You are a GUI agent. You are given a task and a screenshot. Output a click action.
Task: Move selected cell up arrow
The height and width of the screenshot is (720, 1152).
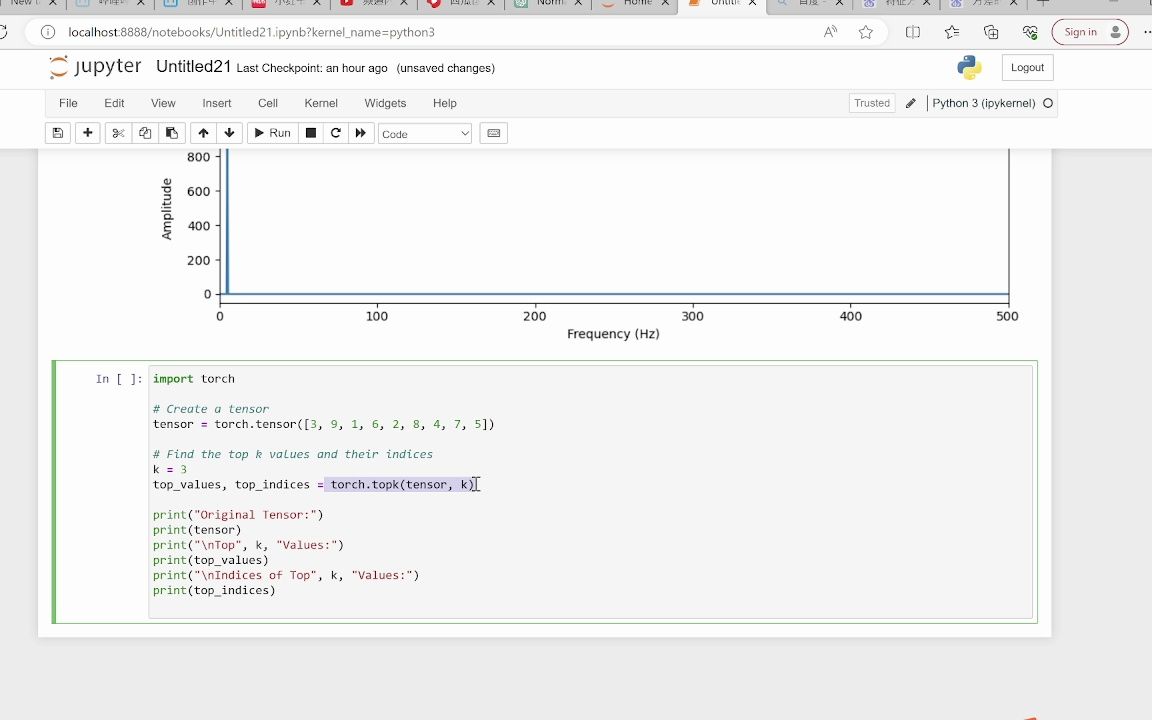(204, 133)
